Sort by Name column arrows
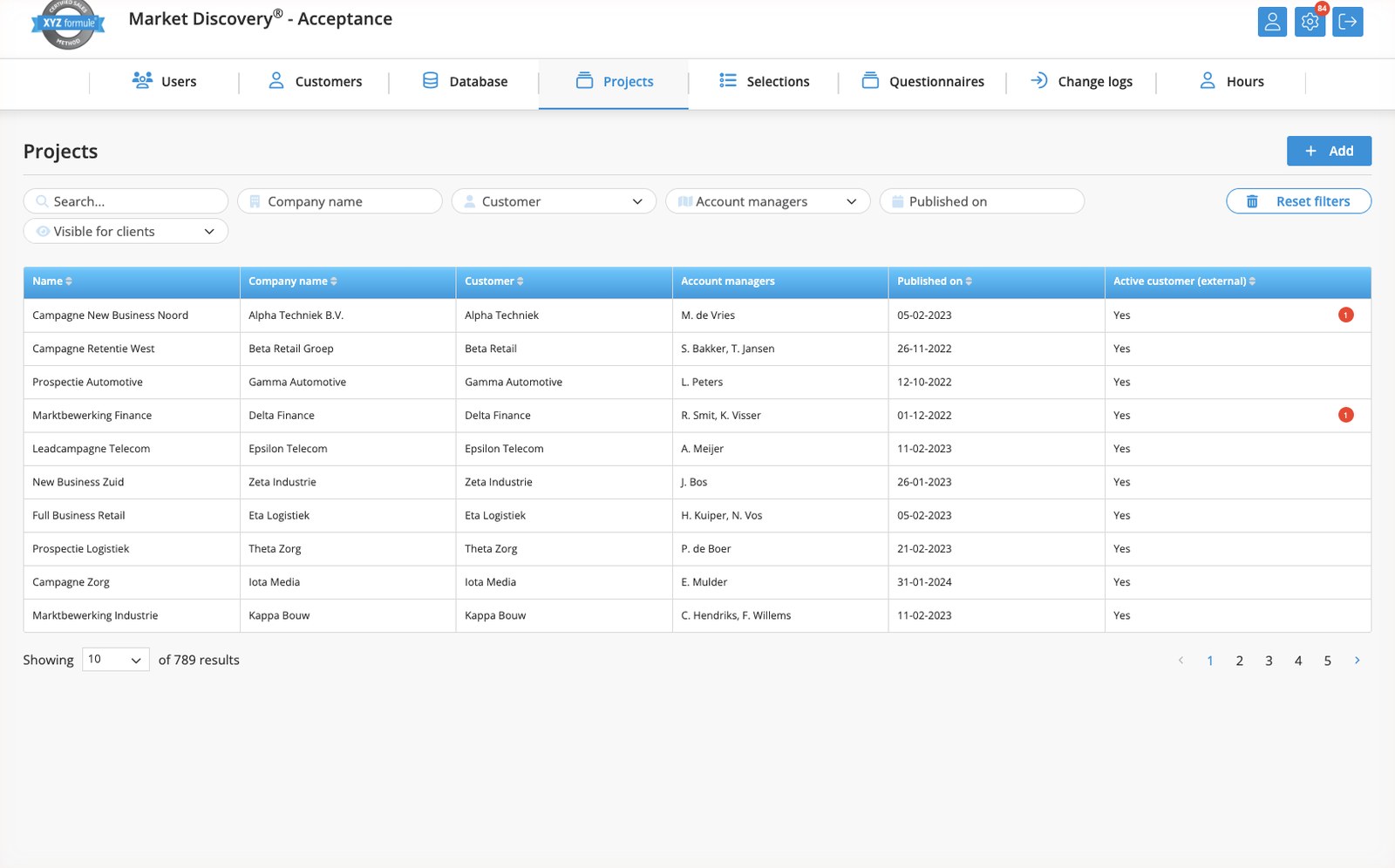This screenshot has width=1395, height=868. 69,281
